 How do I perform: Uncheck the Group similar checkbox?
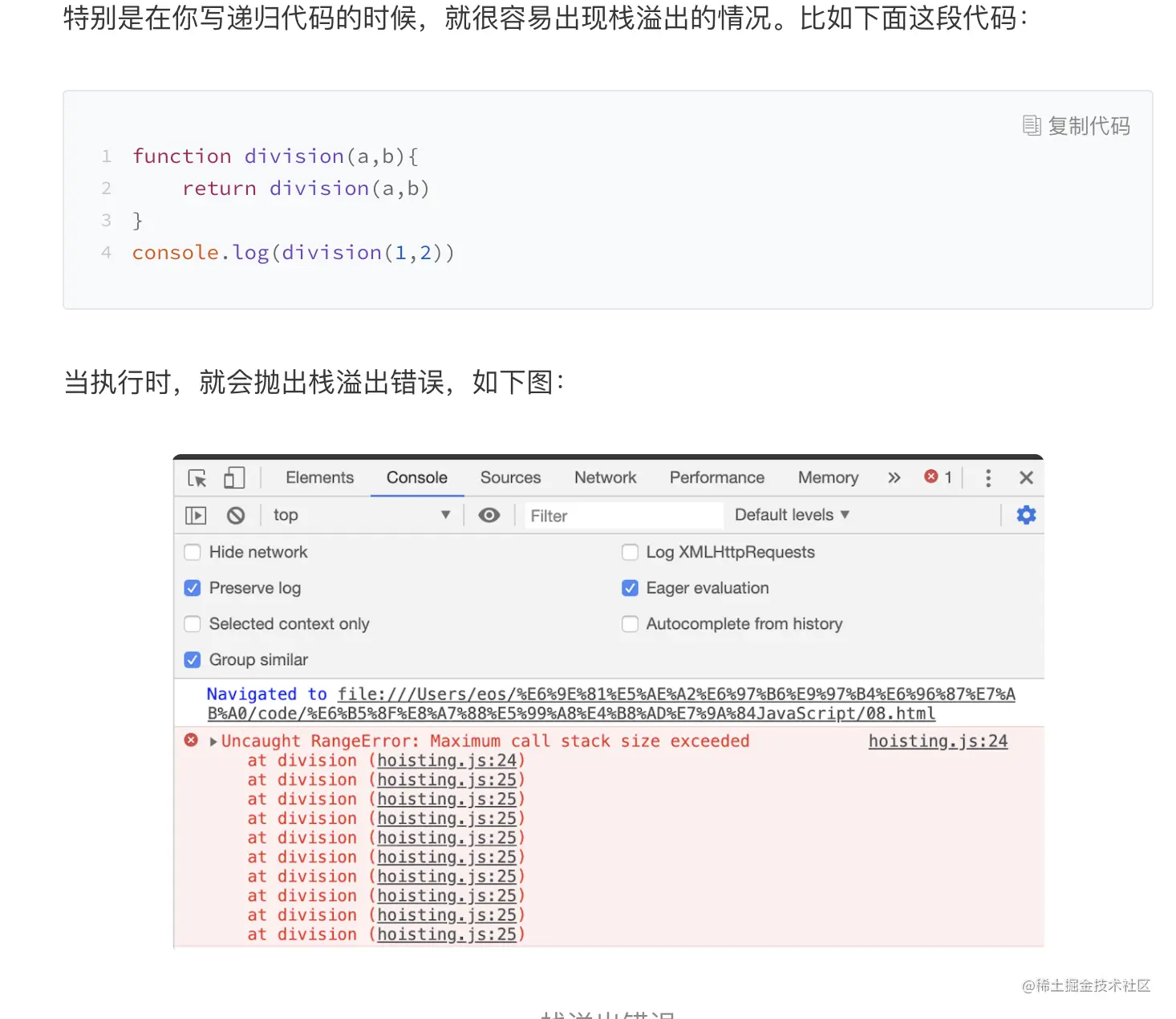193,660
